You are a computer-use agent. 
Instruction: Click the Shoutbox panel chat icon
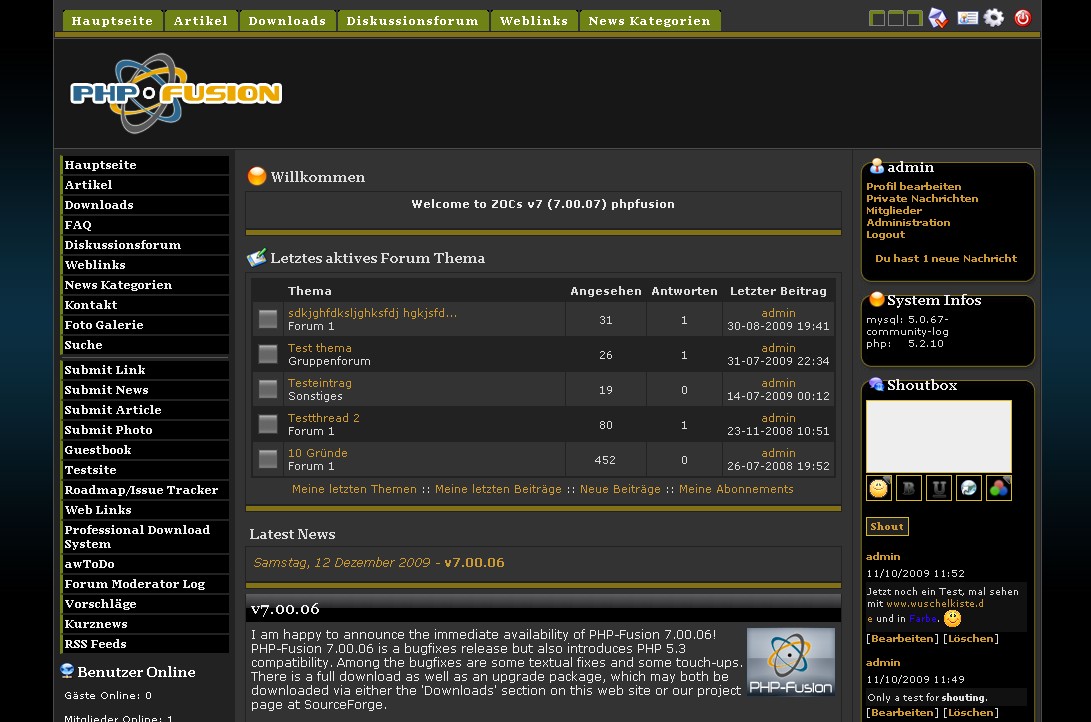(877, 384)
